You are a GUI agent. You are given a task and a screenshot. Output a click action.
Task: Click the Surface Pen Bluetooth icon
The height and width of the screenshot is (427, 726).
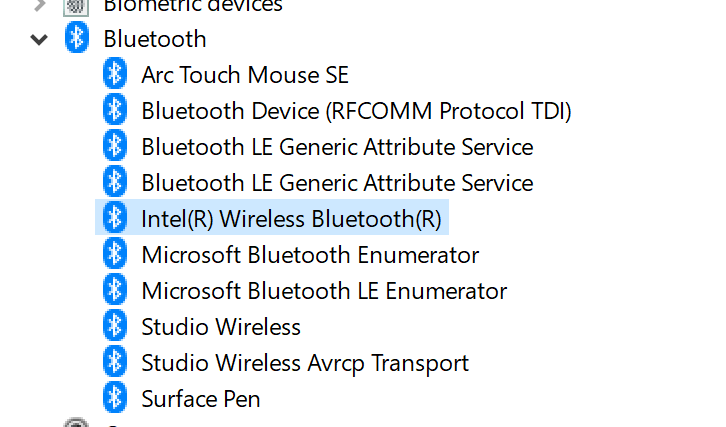pyautogui.click(x=115, y=397)
